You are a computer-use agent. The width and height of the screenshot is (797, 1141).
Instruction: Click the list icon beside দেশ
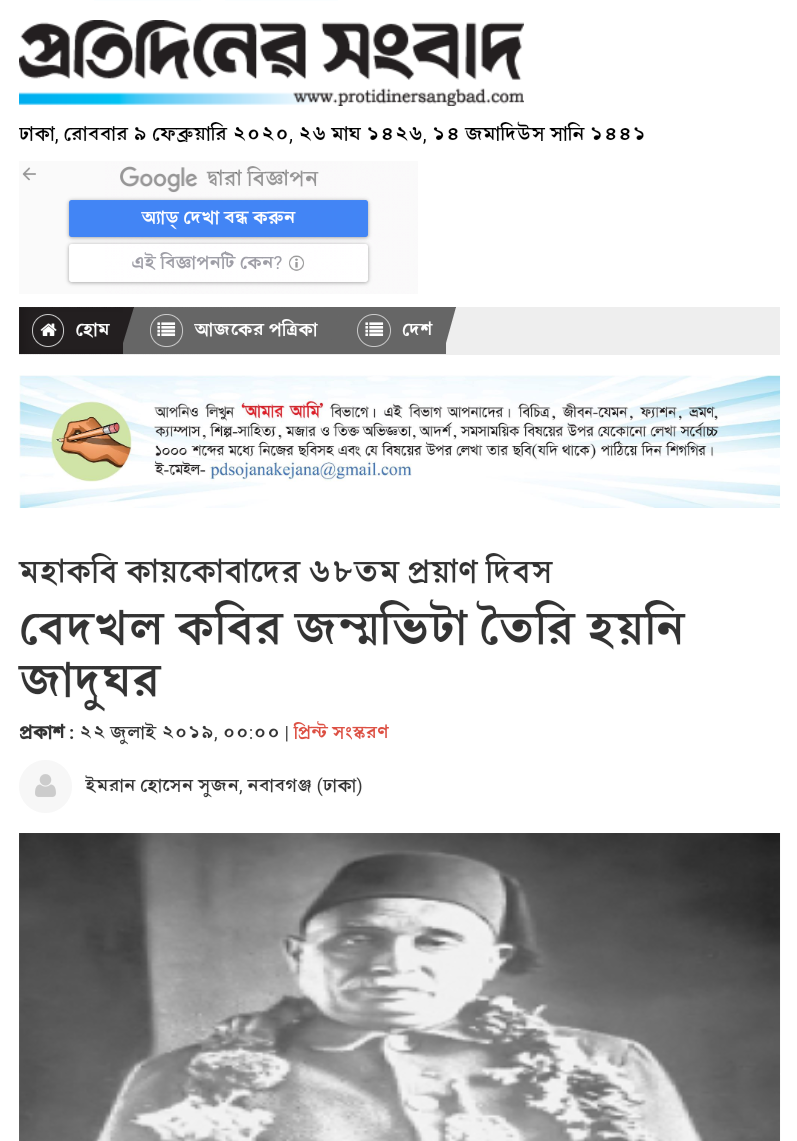(x=374, y=330)
